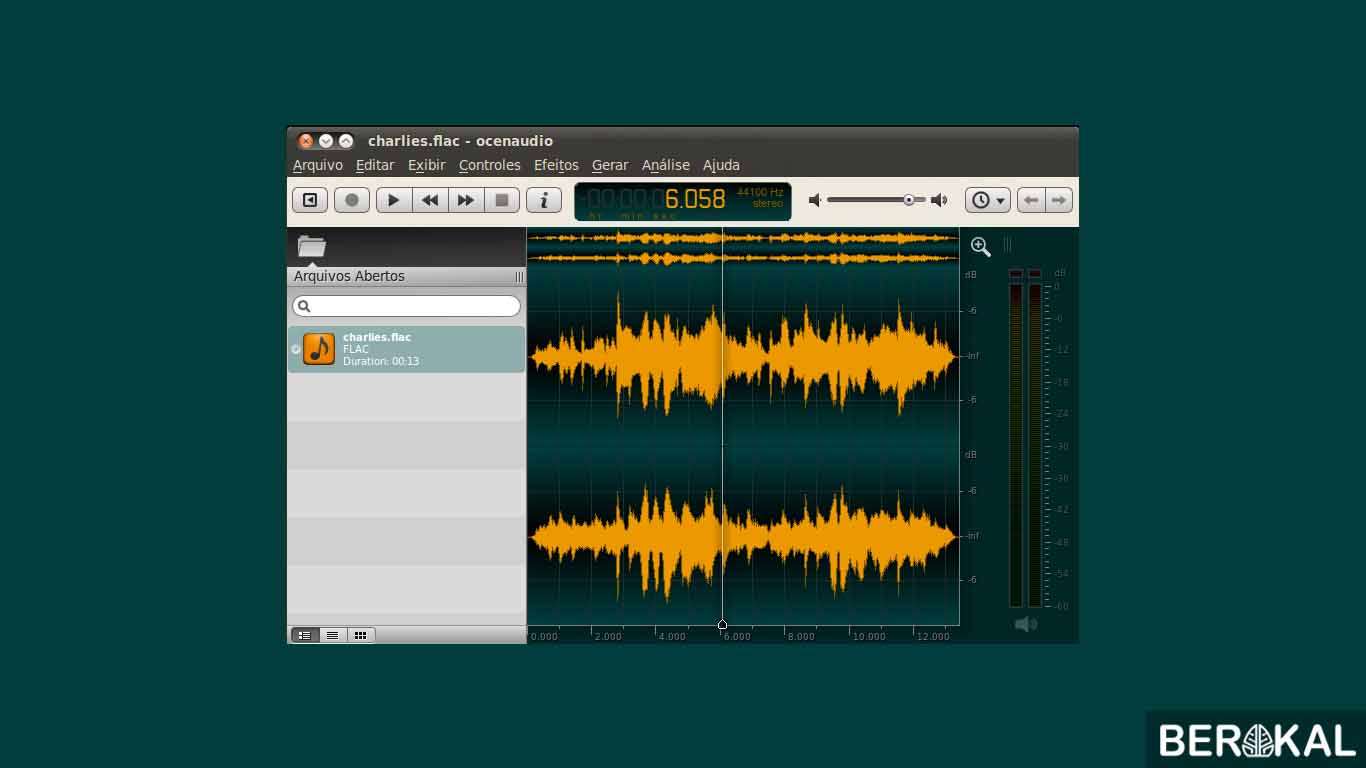Click the 10.000 mark on the ruler
Viewport: 1366px width, 768px height.
coord(869,636)
